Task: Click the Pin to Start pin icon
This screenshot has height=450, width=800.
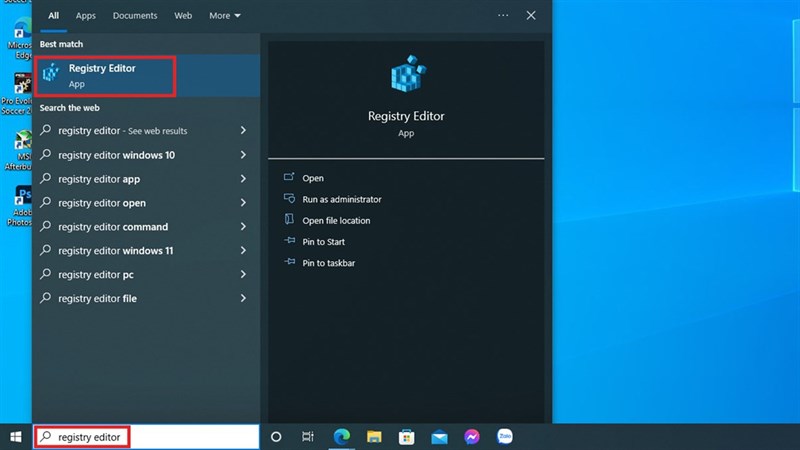Action: click(x=289, y=241)
